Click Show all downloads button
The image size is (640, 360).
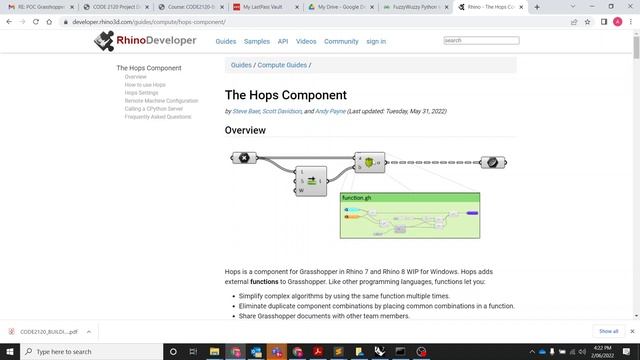click(609, 331)
